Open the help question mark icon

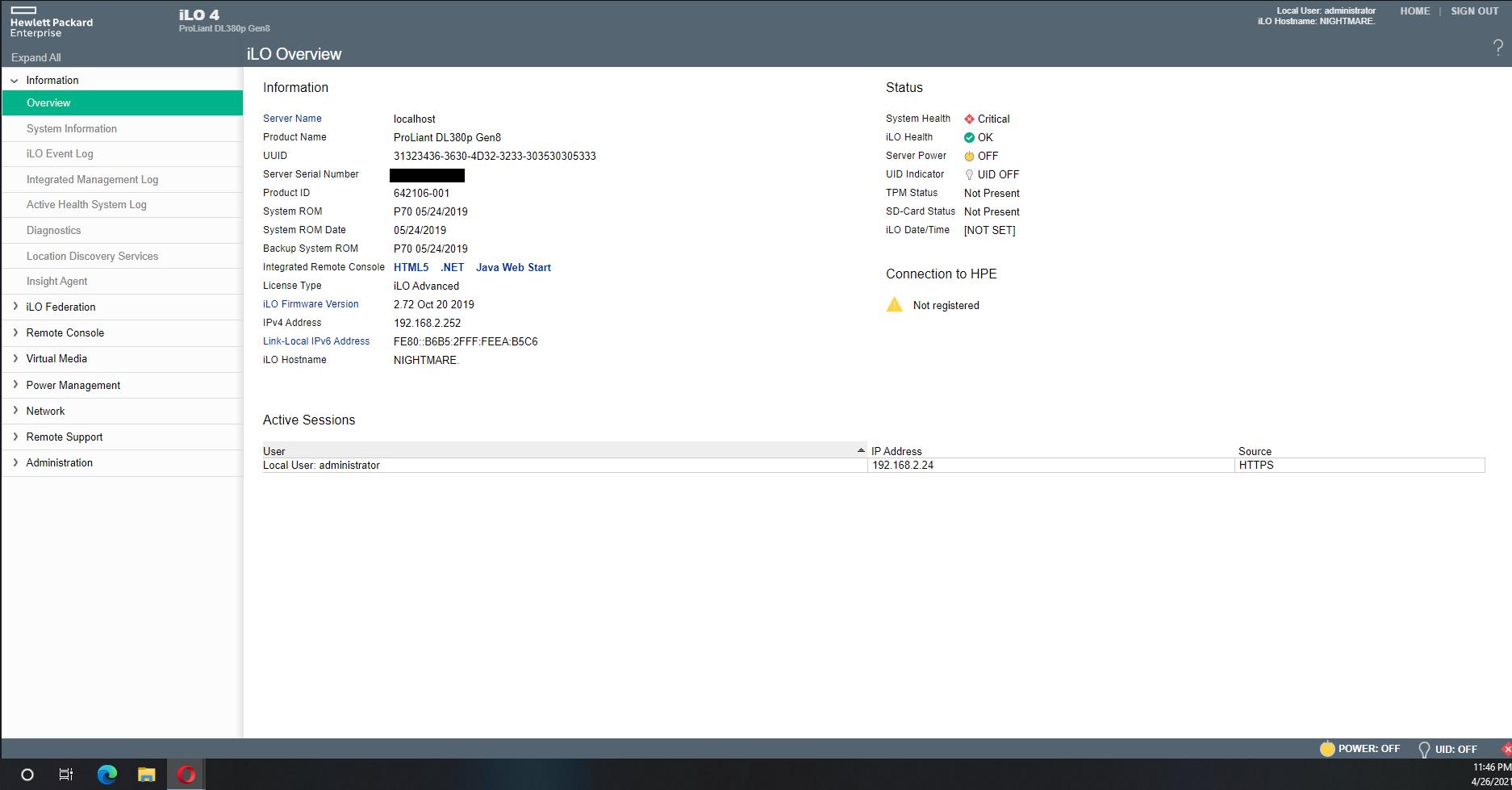tap(1497, 48)
